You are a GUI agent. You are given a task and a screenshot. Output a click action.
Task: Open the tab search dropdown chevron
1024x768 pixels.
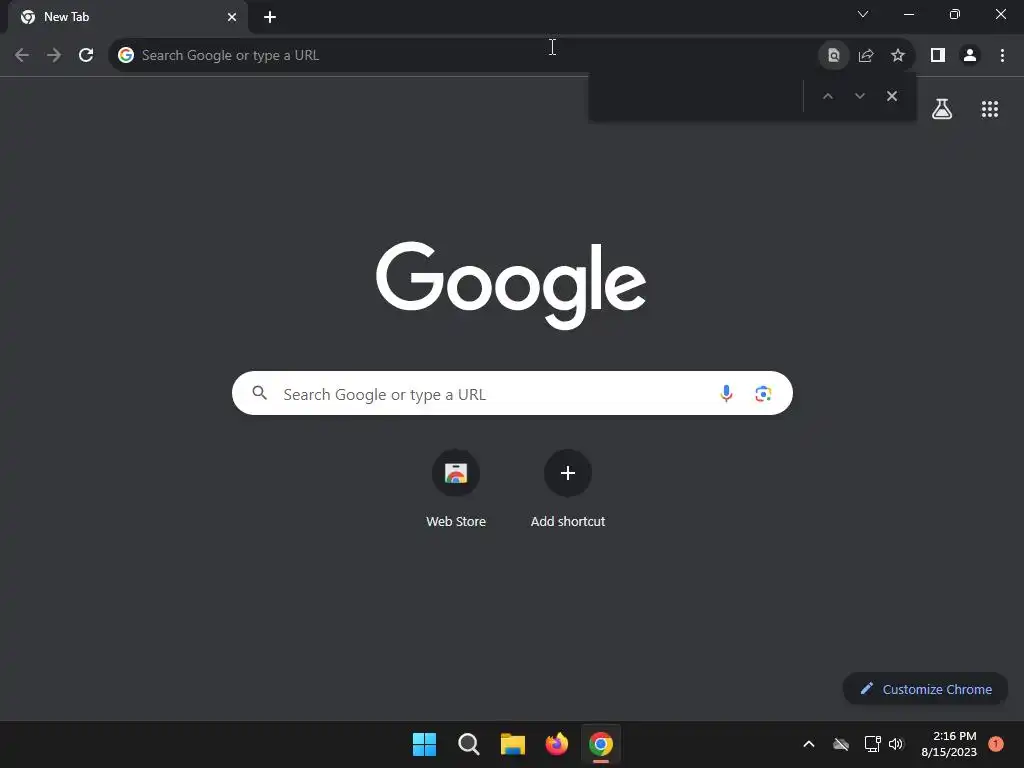(863, 14)
